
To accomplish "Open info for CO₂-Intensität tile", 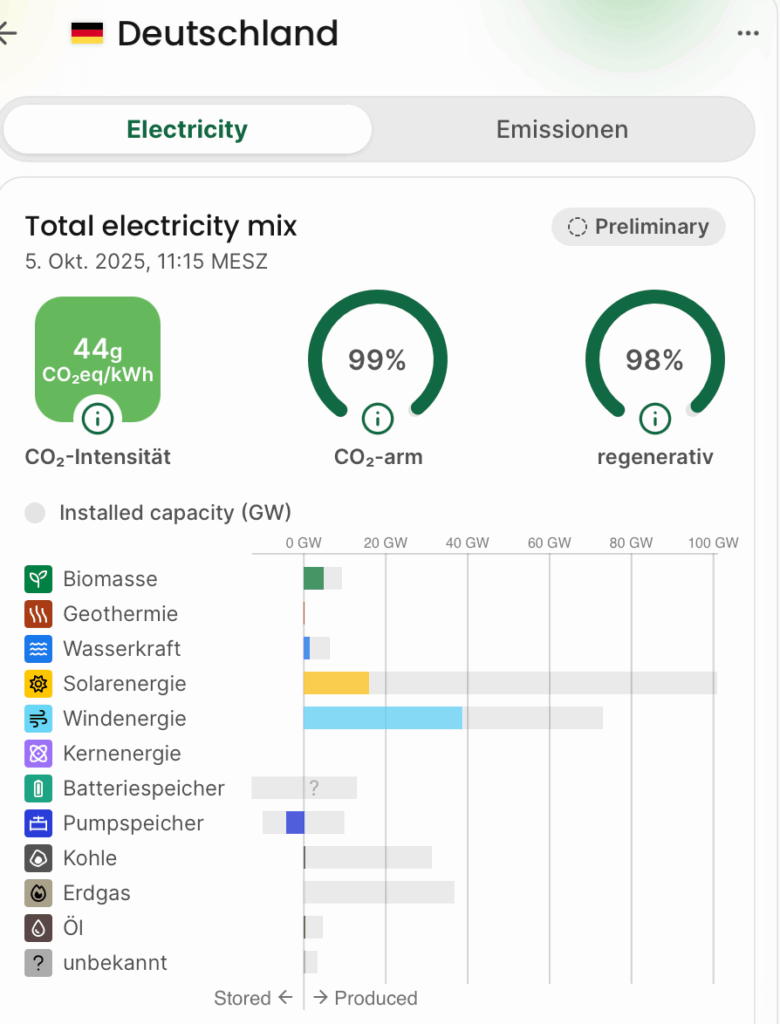I will click(98, 418).
